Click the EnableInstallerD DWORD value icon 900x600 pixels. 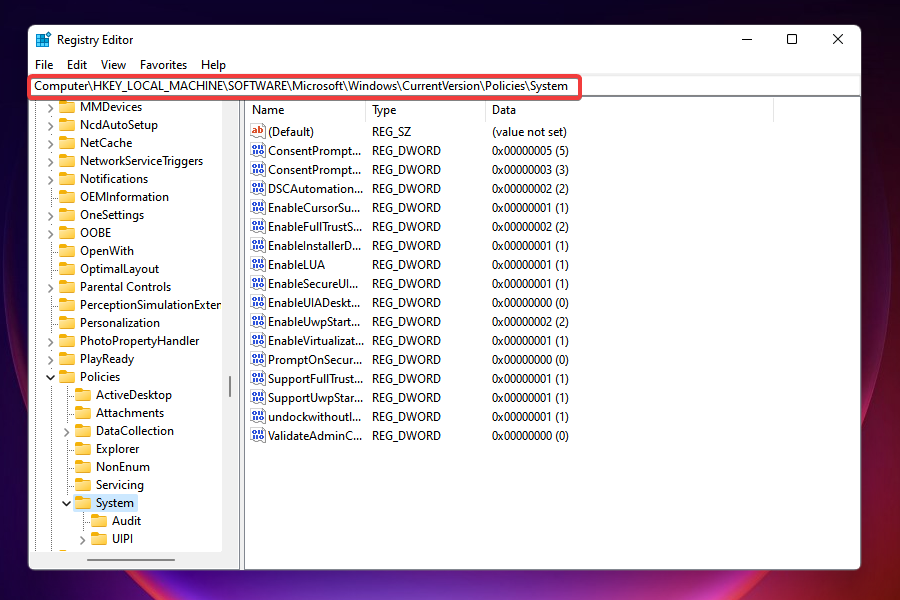point(258,245)
